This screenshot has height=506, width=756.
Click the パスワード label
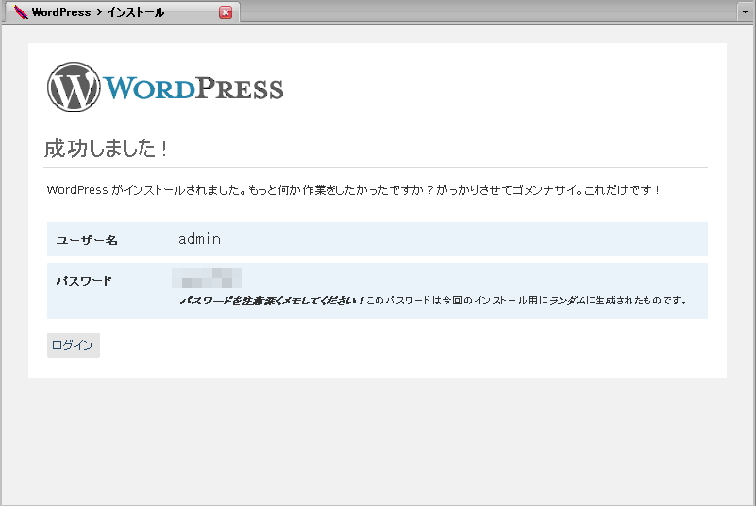pos(84,281)
